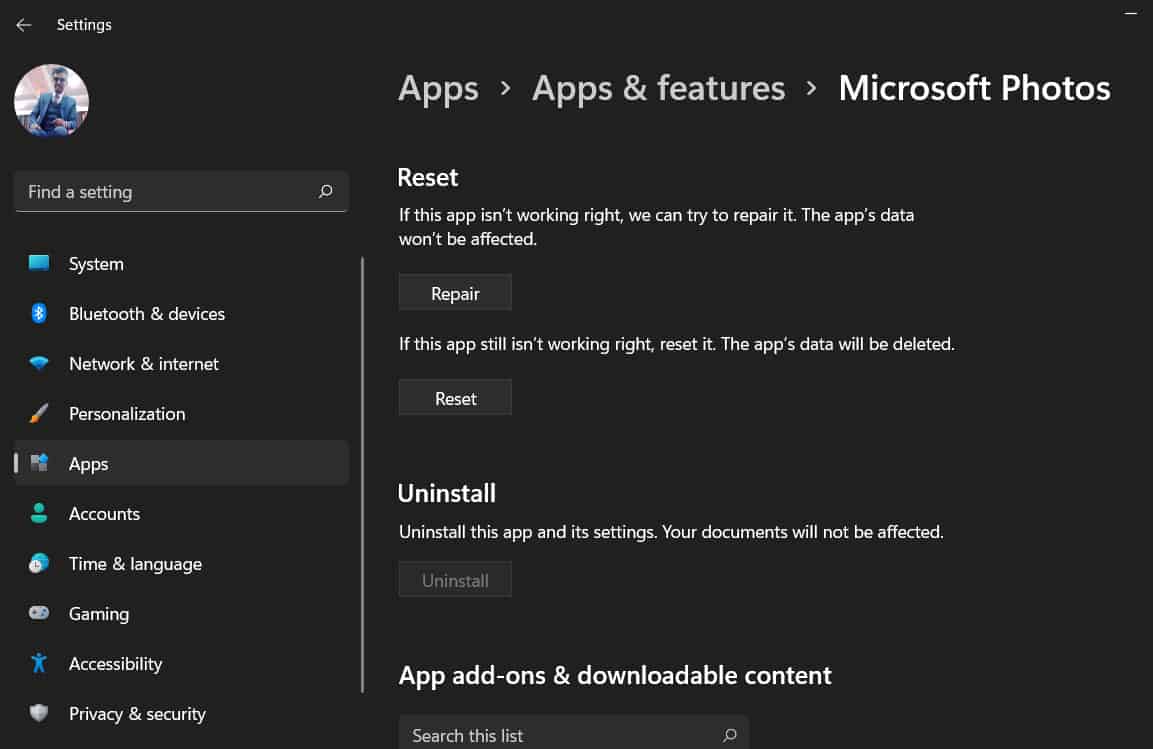
Task: Click the back arrow icon
Action: (x=24, y=25)
